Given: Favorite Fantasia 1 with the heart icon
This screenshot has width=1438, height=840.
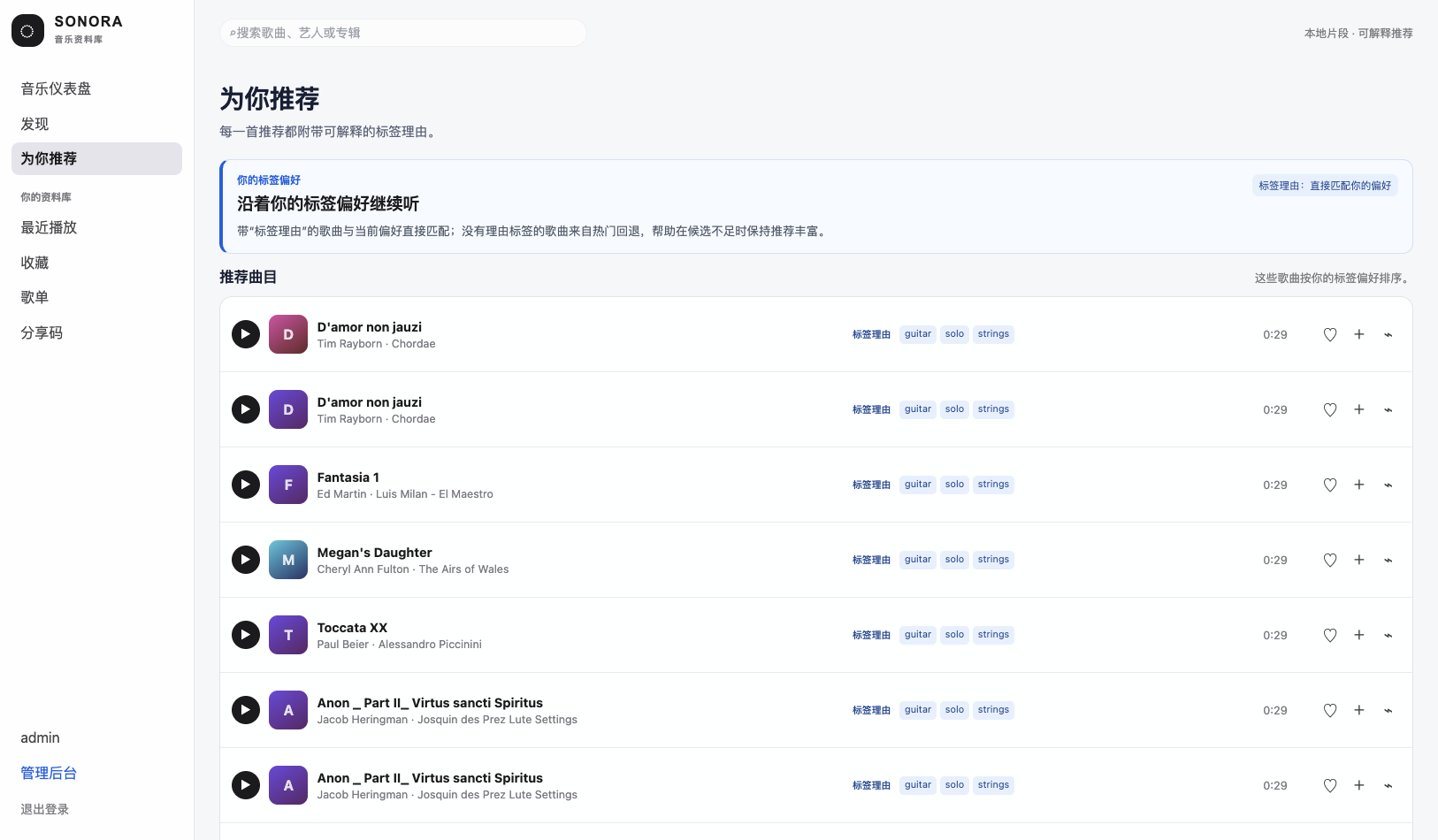Looking at the screenshot, I should click(1330, 485).
